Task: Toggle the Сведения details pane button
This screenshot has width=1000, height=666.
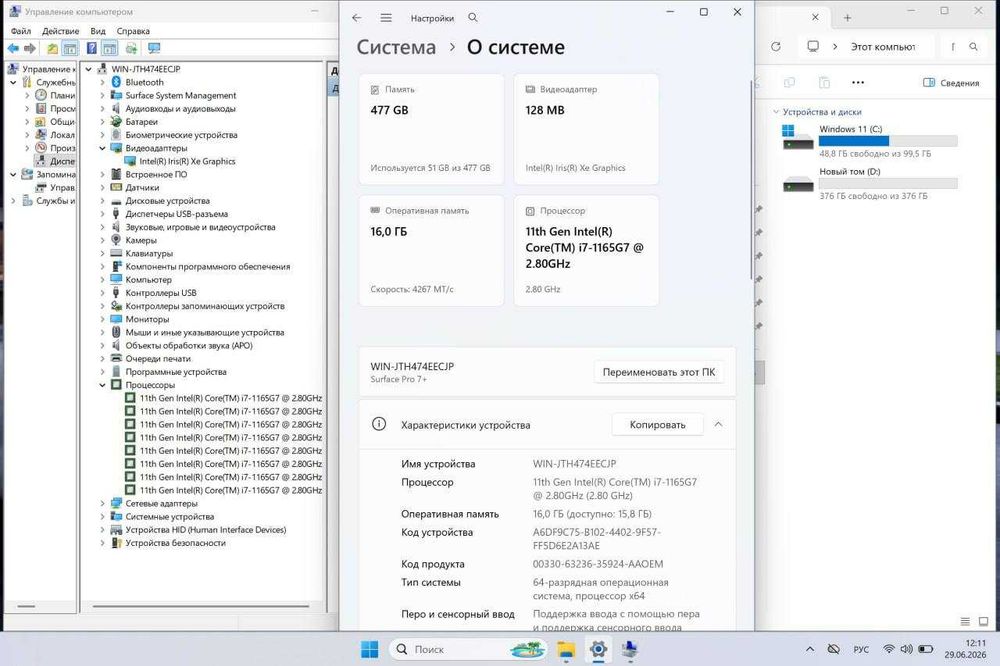Action: [x=951, y=82]
